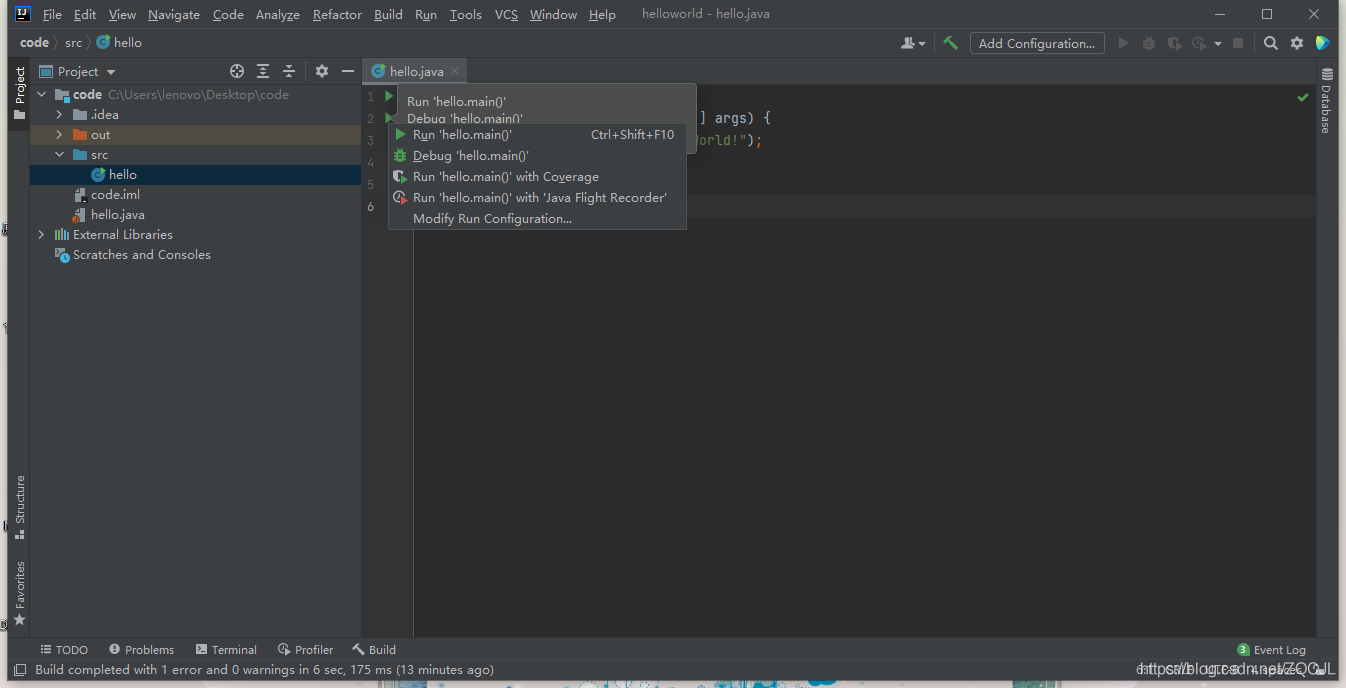
Task: Expand the out folder
Action: pyautogui.click(x=60, y=134)
